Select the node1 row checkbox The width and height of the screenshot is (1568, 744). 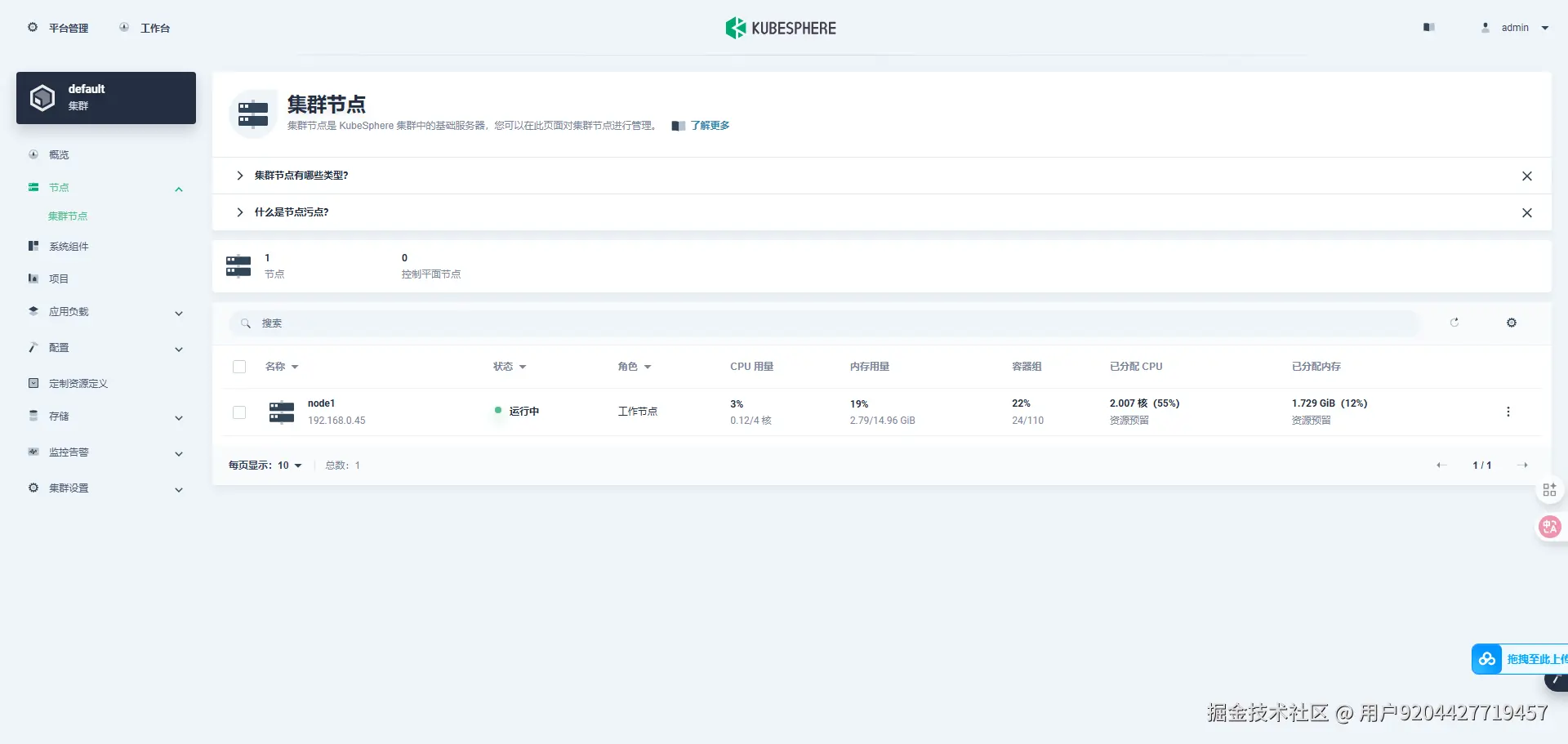pyautogui.click(x=239, y=412)
